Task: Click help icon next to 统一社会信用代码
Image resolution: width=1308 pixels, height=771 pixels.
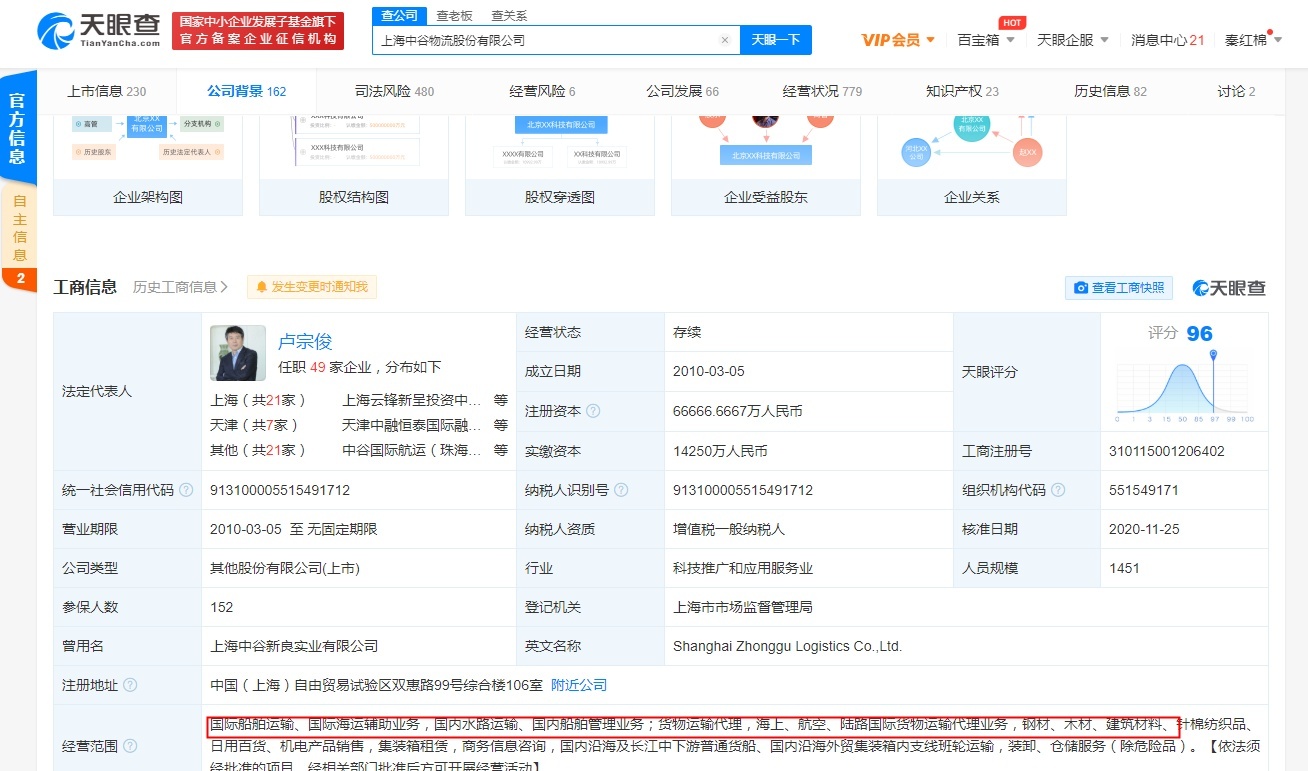Action: pyautogui.click(x=186, y=491)
